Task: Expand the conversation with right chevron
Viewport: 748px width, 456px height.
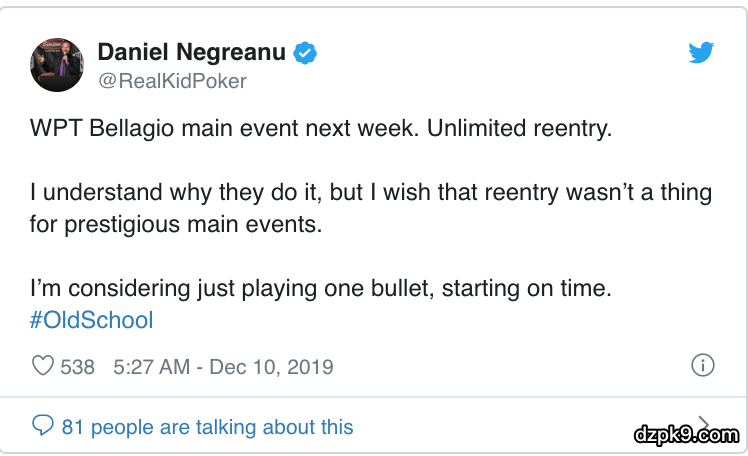Action: 703,423
